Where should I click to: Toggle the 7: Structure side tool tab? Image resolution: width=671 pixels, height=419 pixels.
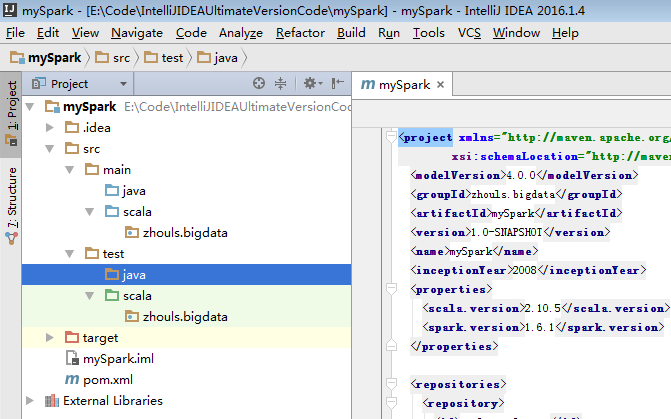(x=11, y=205)
